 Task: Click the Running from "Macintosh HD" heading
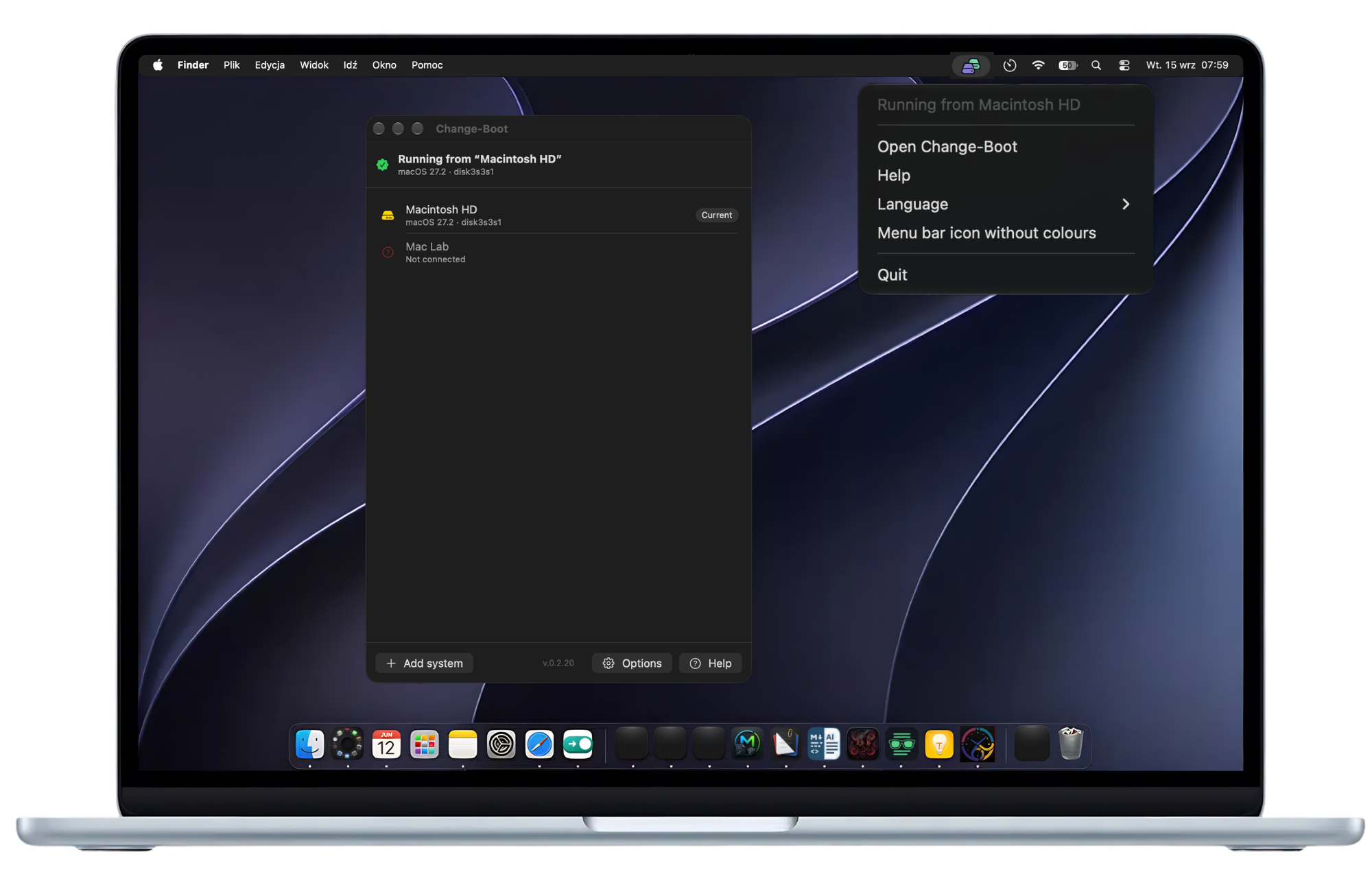click(x=480, y=159)
